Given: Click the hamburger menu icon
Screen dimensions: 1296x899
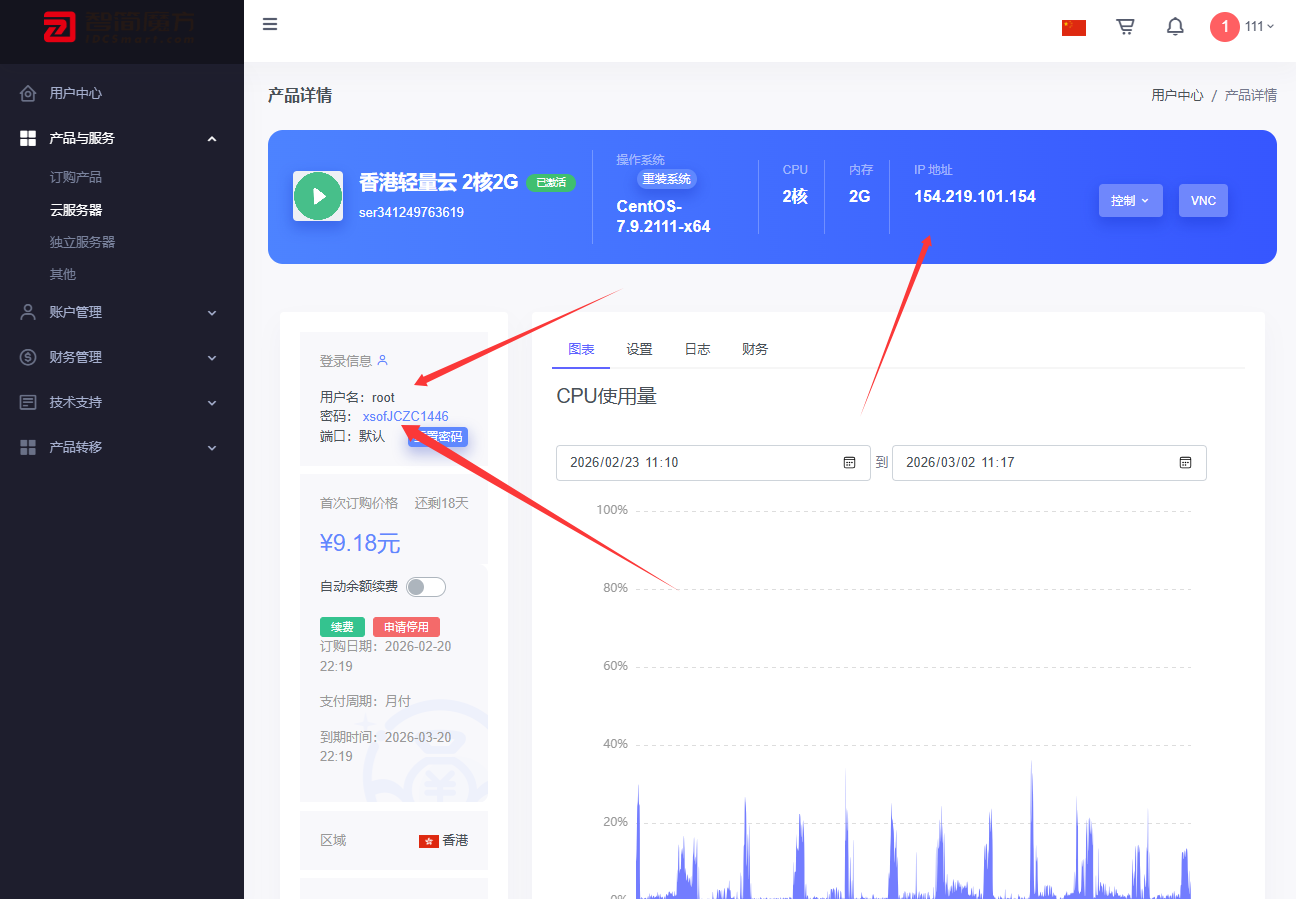Looking at the screenshot, I should pos(270,24).
